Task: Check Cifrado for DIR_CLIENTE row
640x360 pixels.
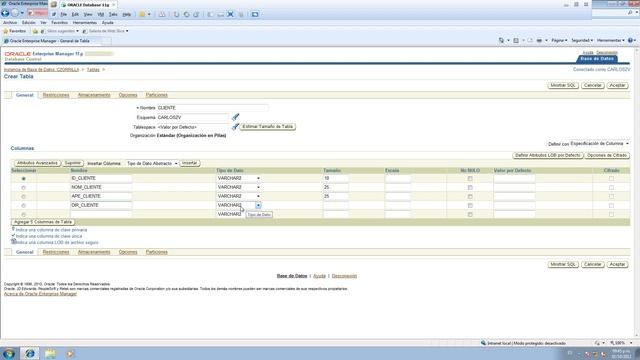Action: tap(611, 205)
